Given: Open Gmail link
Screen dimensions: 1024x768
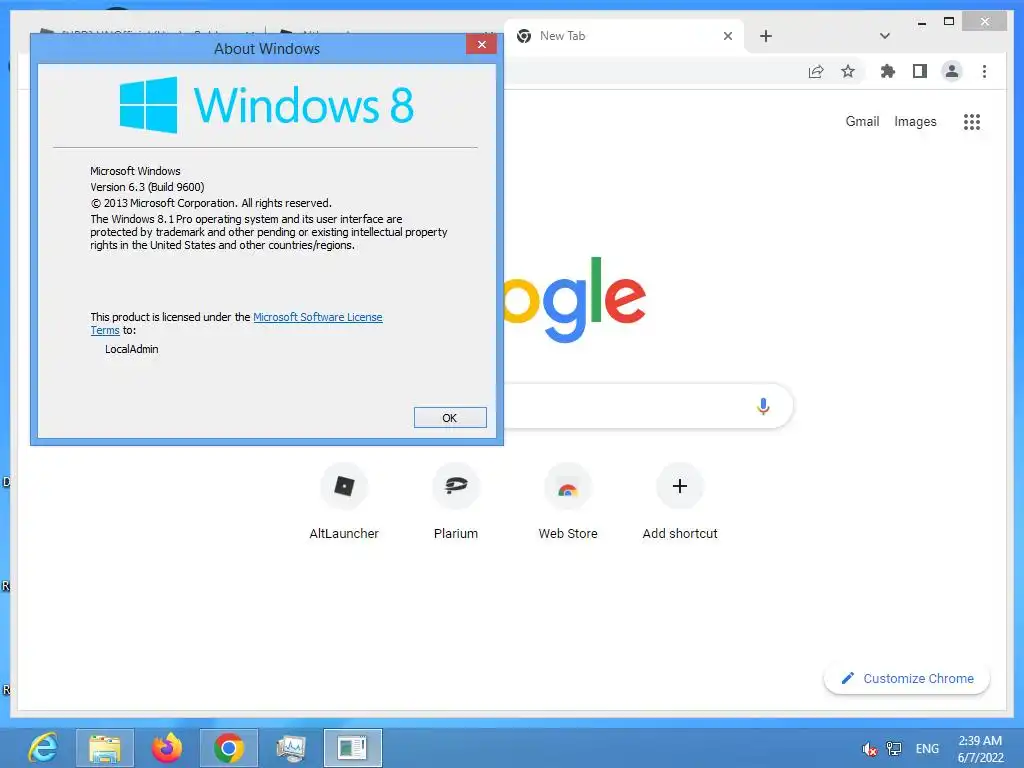Looking at the screenshot, I should pos(862,121).
